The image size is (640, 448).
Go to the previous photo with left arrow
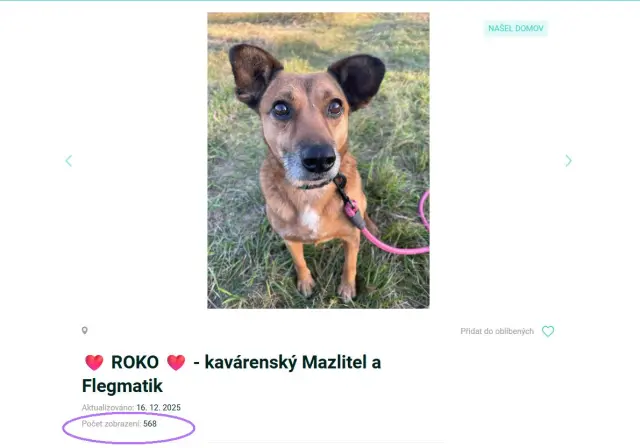(68, 161)
